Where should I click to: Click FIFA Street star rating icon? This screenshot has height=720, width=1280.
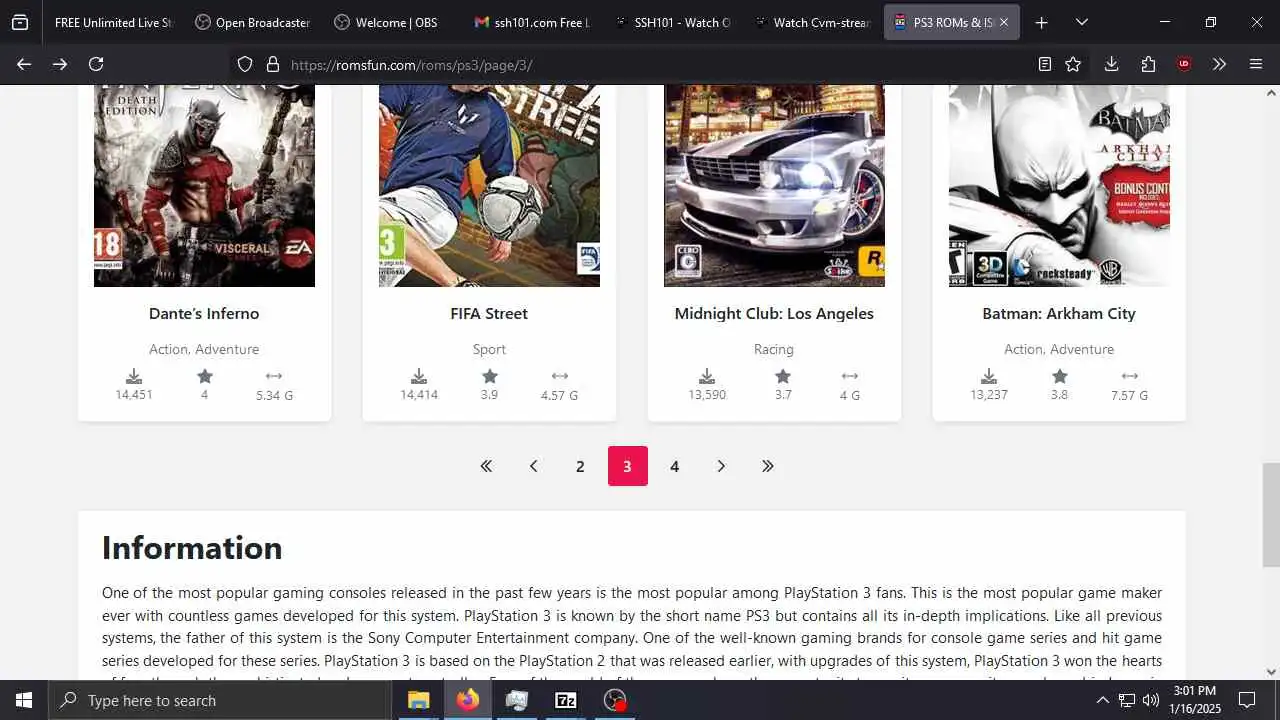pyautogui.click(x=490, y=376)
